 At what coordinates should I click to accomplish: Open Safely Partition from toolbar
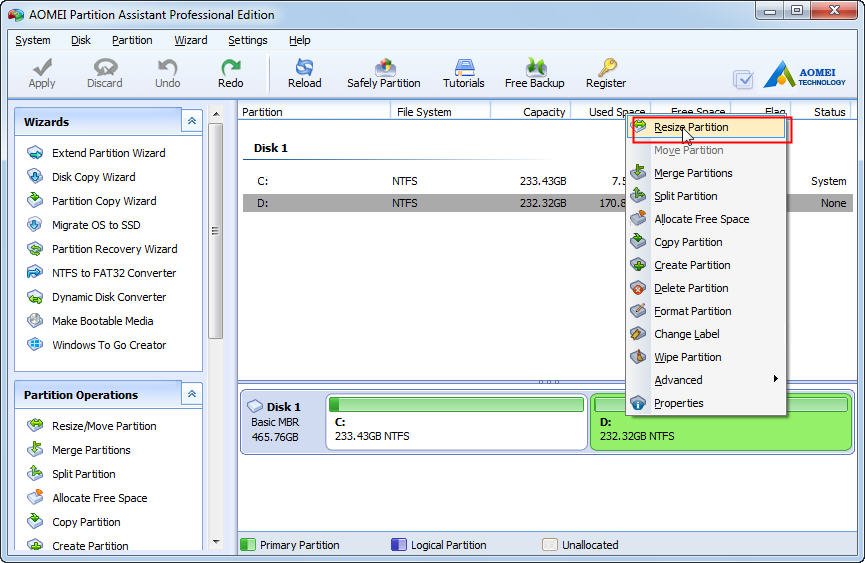[383, 73]
